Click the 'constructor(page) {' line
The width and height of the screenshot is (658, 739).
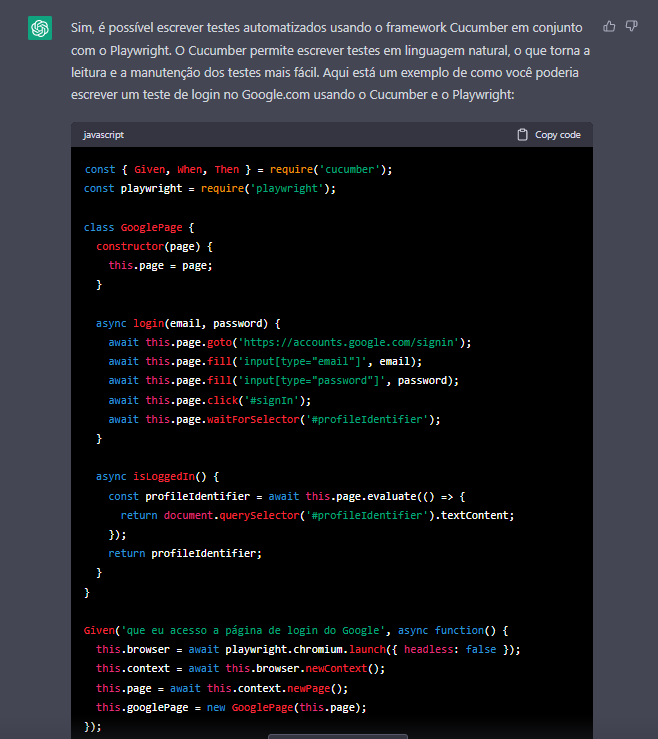(155, 246)
